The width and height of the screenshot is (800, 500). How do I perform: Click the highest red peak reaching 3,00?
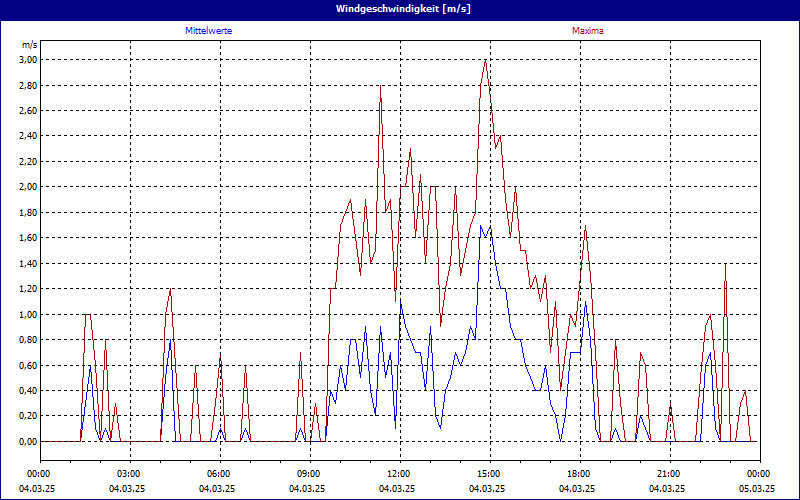coord(485,60)
